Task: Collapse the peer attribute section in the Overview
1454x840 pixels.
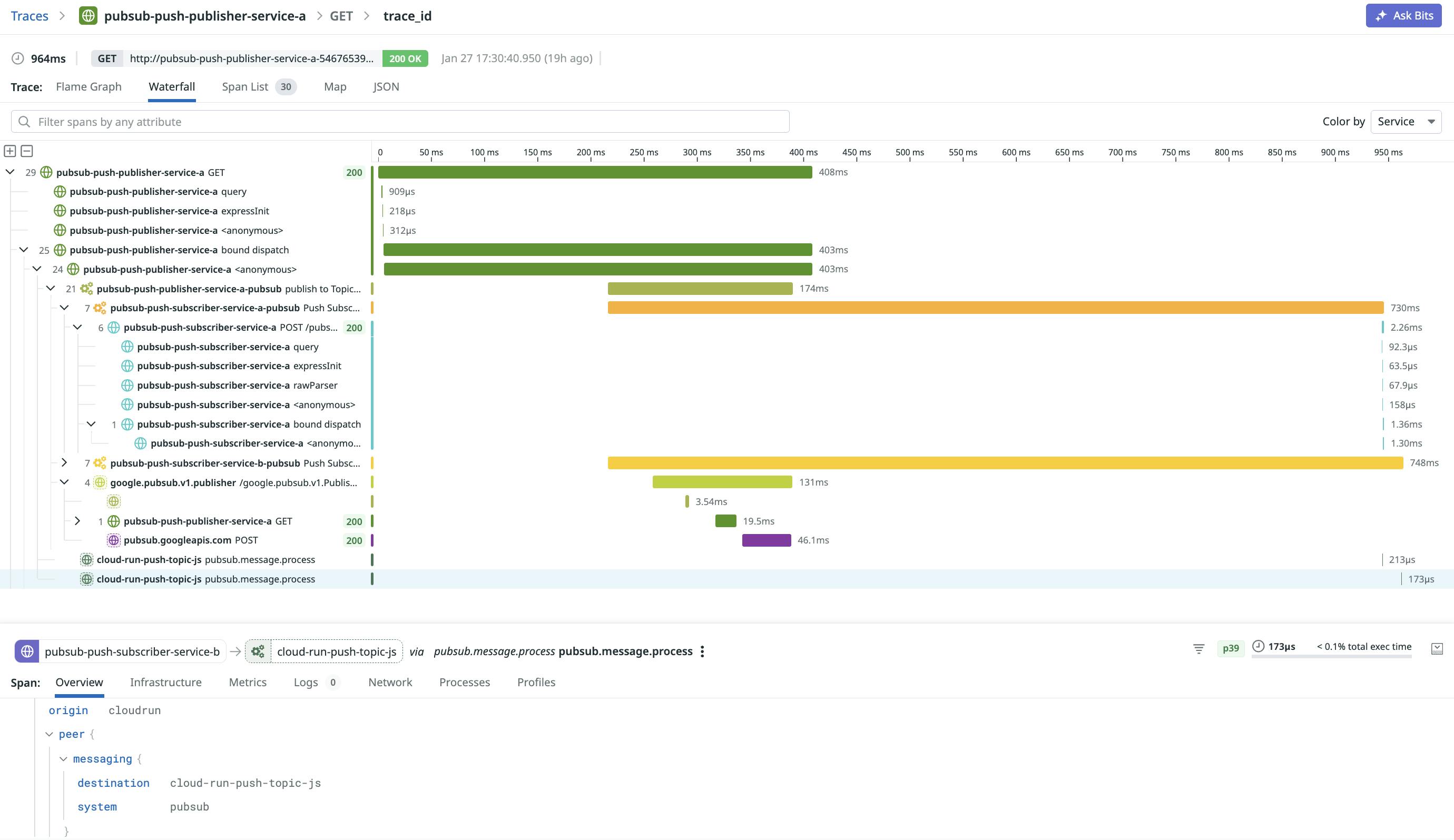Action: point(50,734)
